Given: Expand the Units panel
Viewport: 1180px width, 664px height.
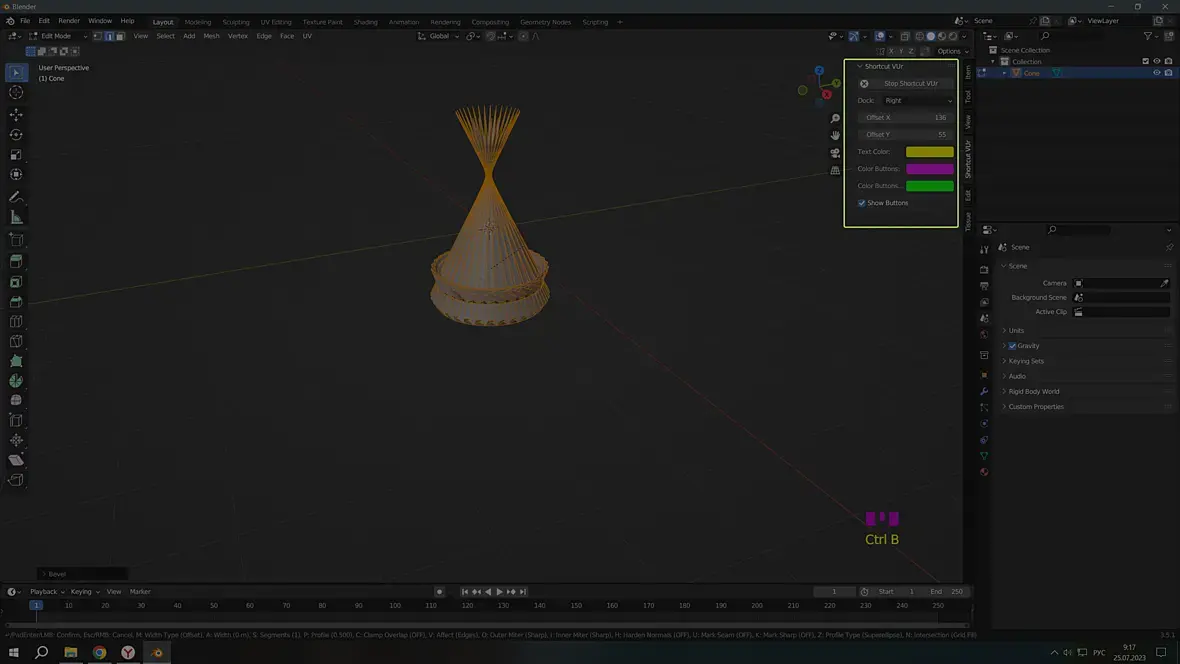Looking at the screenshot, I should (1016, 330).
